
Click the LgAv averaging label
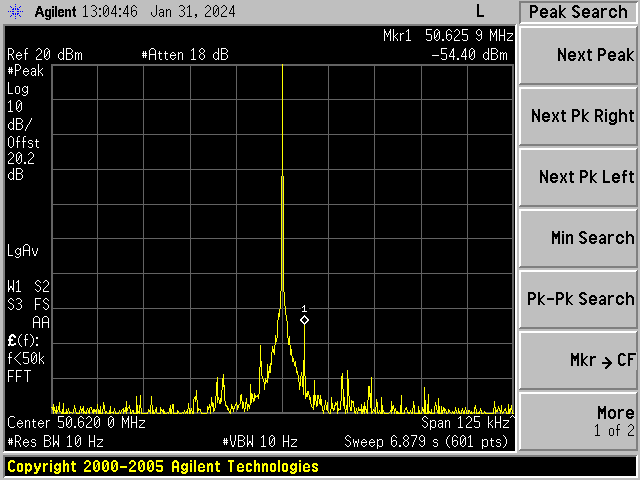(x=23, y=251)
